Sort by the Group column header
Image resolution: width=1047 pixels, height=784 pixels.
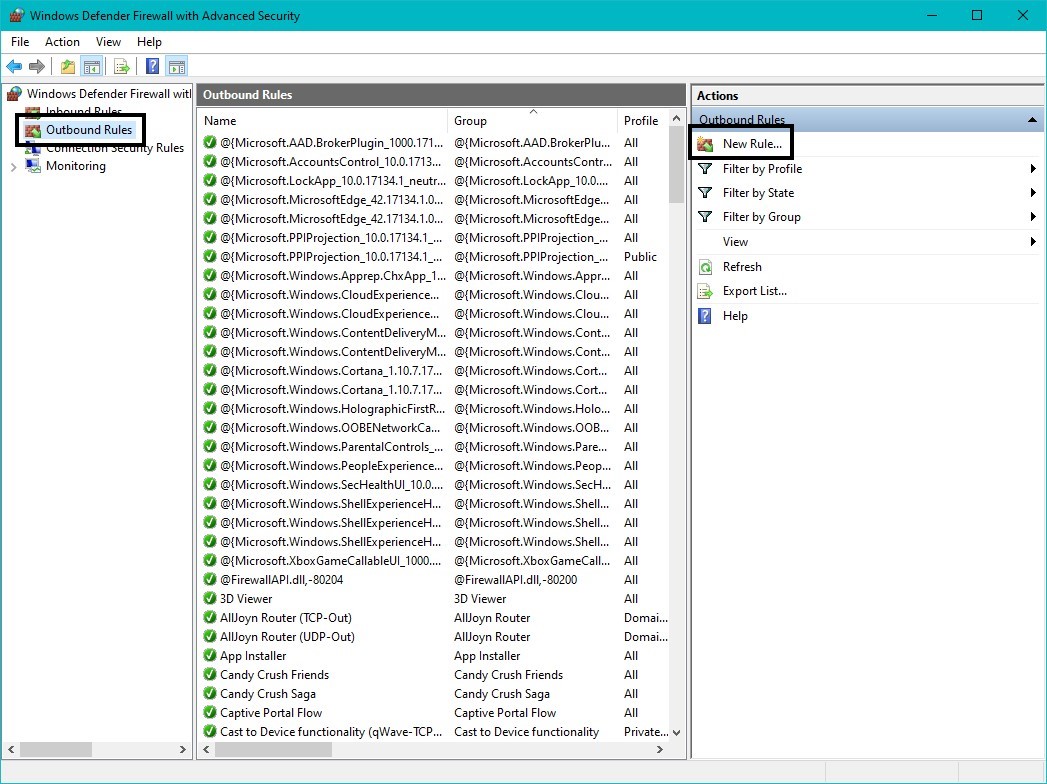point(532,121)
